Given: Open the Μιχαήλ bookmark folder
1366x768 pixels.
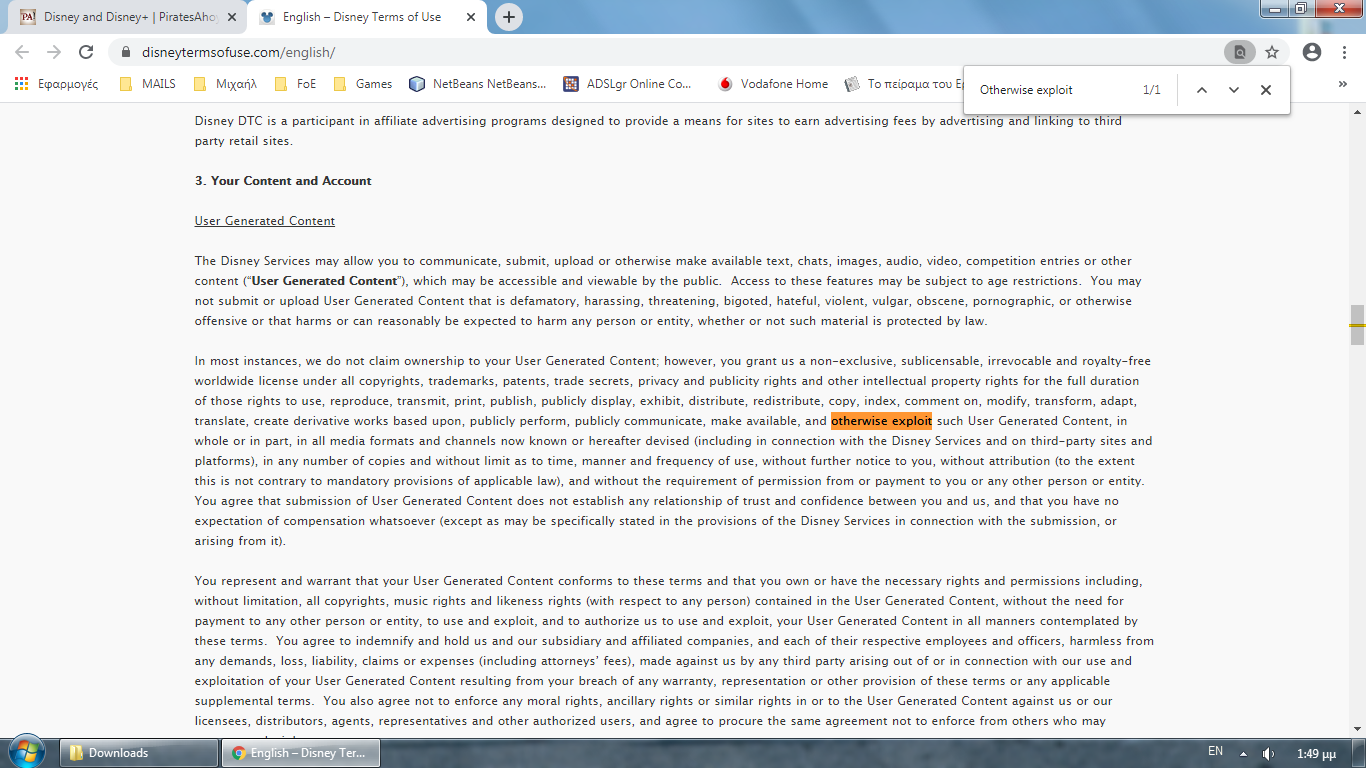Looking at the screenshot, I should click(225, 84).
